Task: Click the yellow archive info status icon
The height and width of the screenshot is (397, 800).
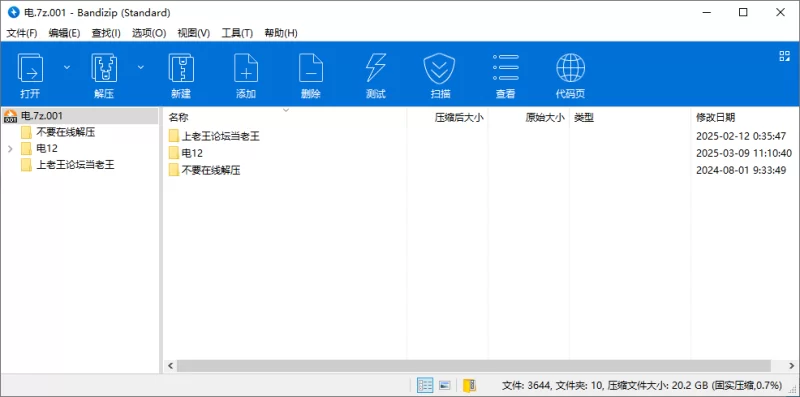Action: coord(469,385)
